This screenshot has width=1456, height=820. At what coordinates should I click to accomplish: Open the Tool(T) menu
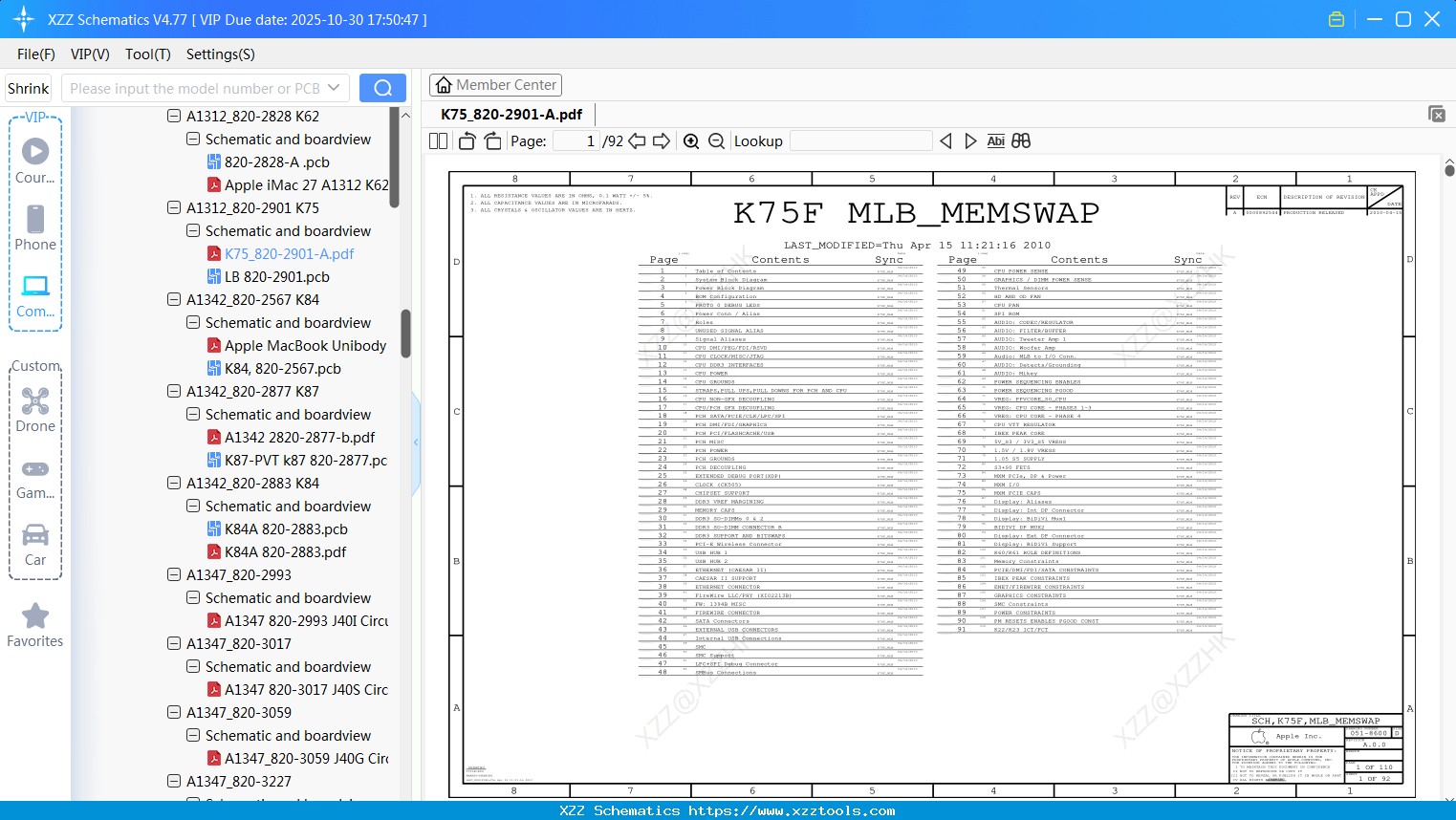point(148,54)
